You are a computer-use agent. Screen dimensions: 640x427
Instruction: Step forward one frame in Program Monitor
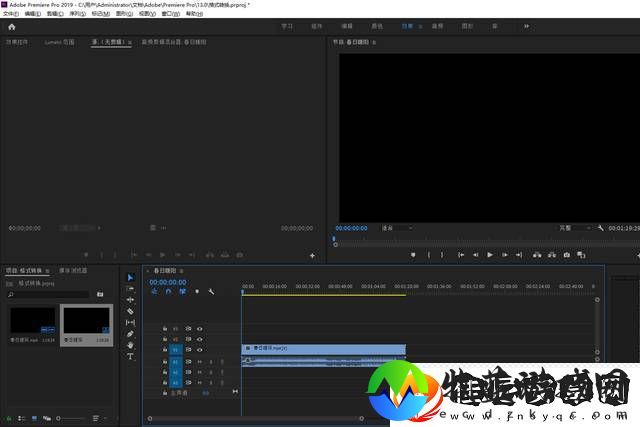[x=504, y=255]
